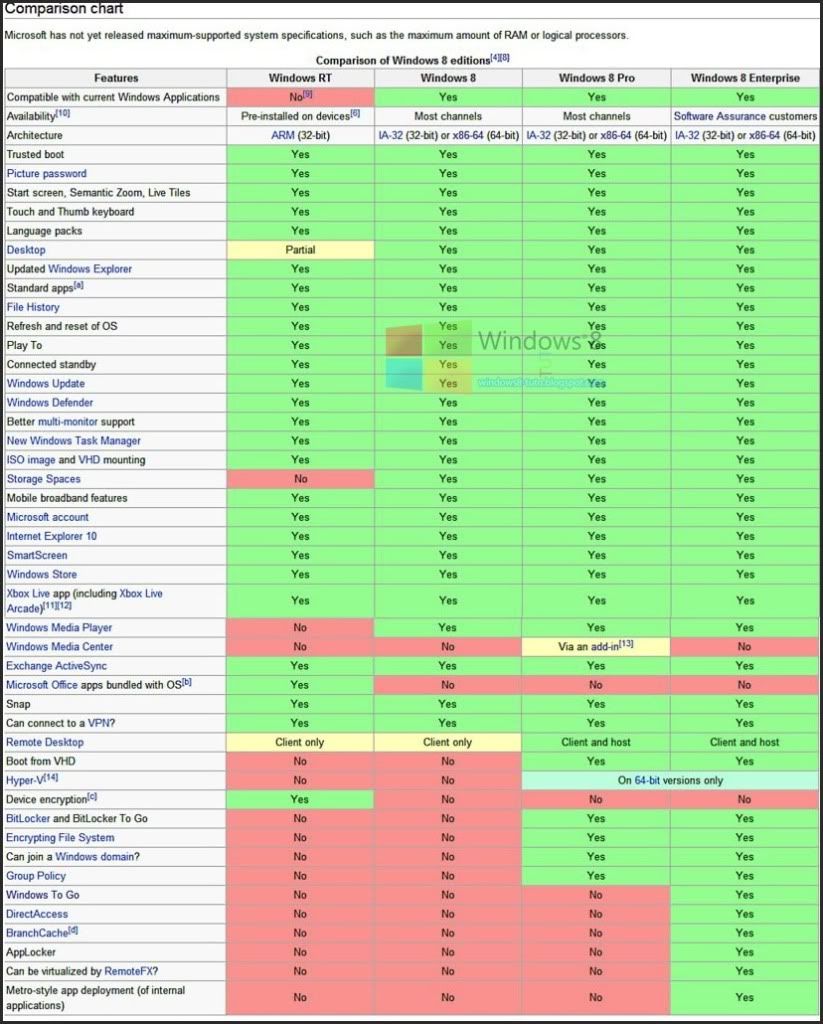This screenshot has height=1024, width=823.
Task: Open the Windows To Go link
Action: tap(43, 895)
